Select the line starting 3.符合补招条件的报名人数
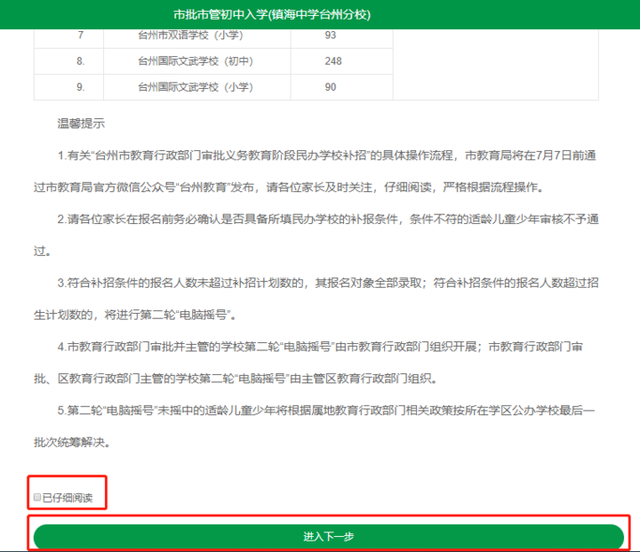640x552 pixels. tap(328, 283)
